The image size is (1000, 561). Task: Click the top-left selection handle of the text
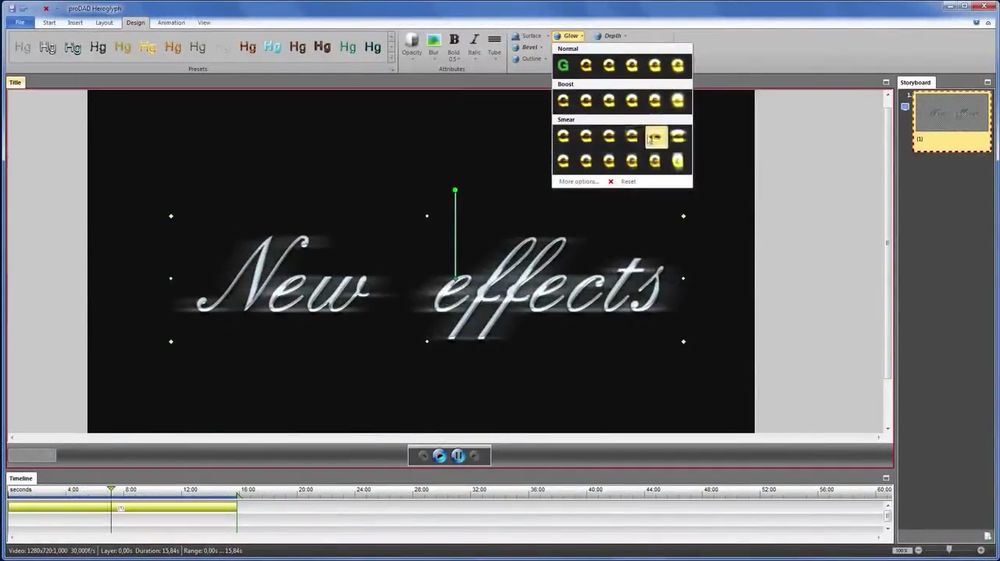[171, 216]
